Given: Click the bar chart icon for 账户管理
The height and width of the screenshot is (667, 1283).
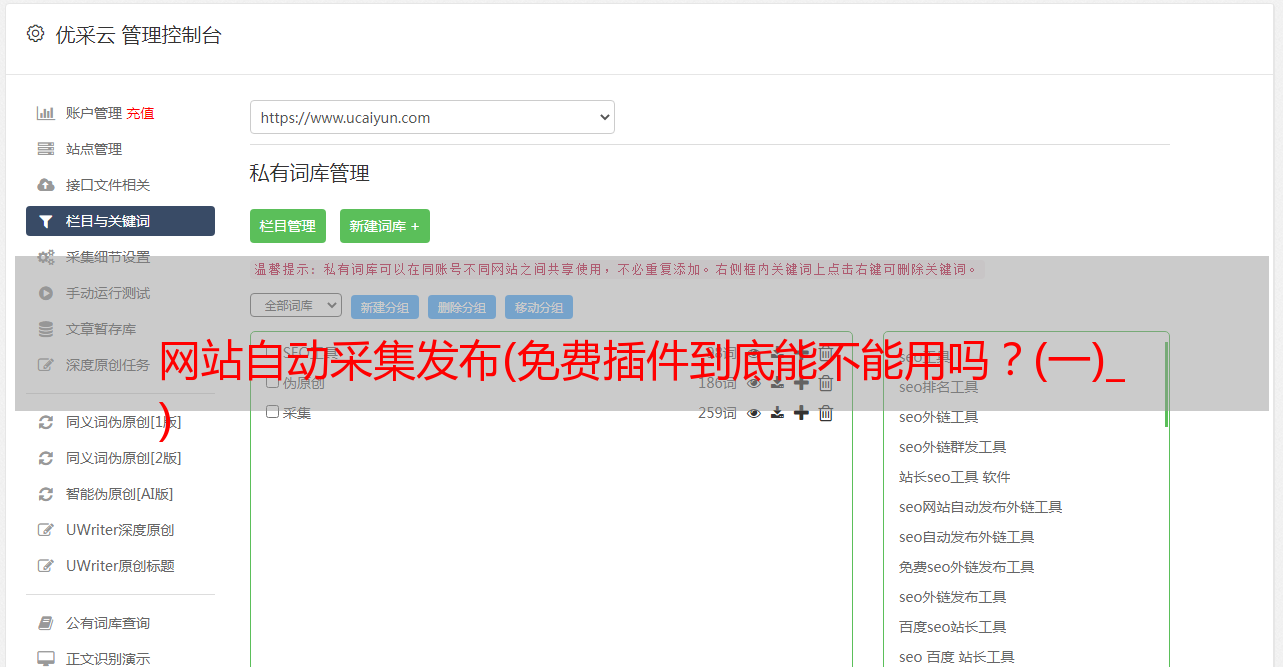Looking at the screenshot, I should (45, 113).
